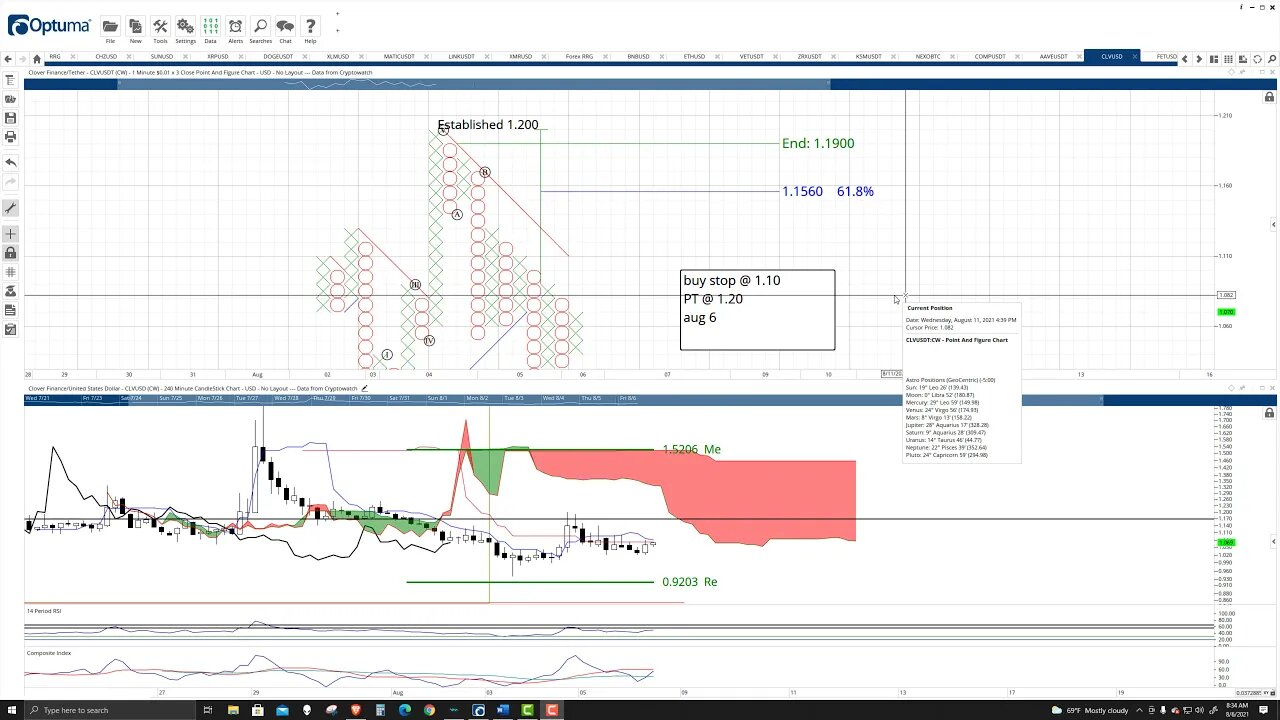This screenshot has height=720, width=1280.
Task: Click the candlestick chart date range scrollbar
Action: 564,398
